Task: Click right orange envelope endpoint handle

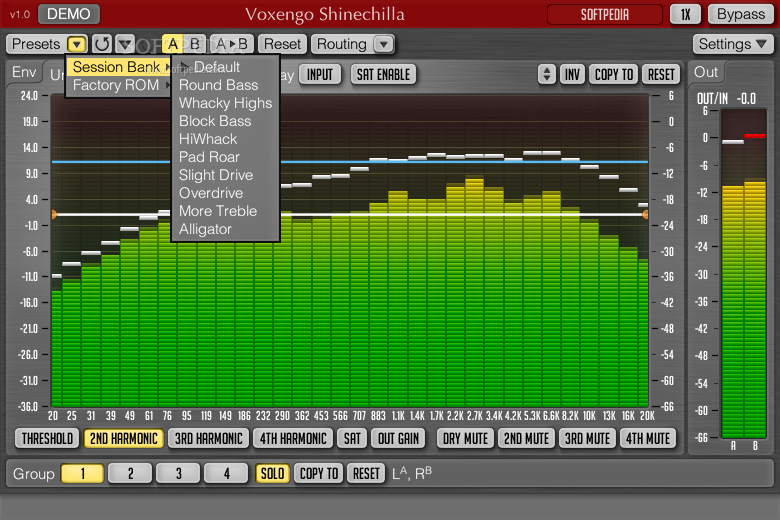Action: [x=645, y=214]
